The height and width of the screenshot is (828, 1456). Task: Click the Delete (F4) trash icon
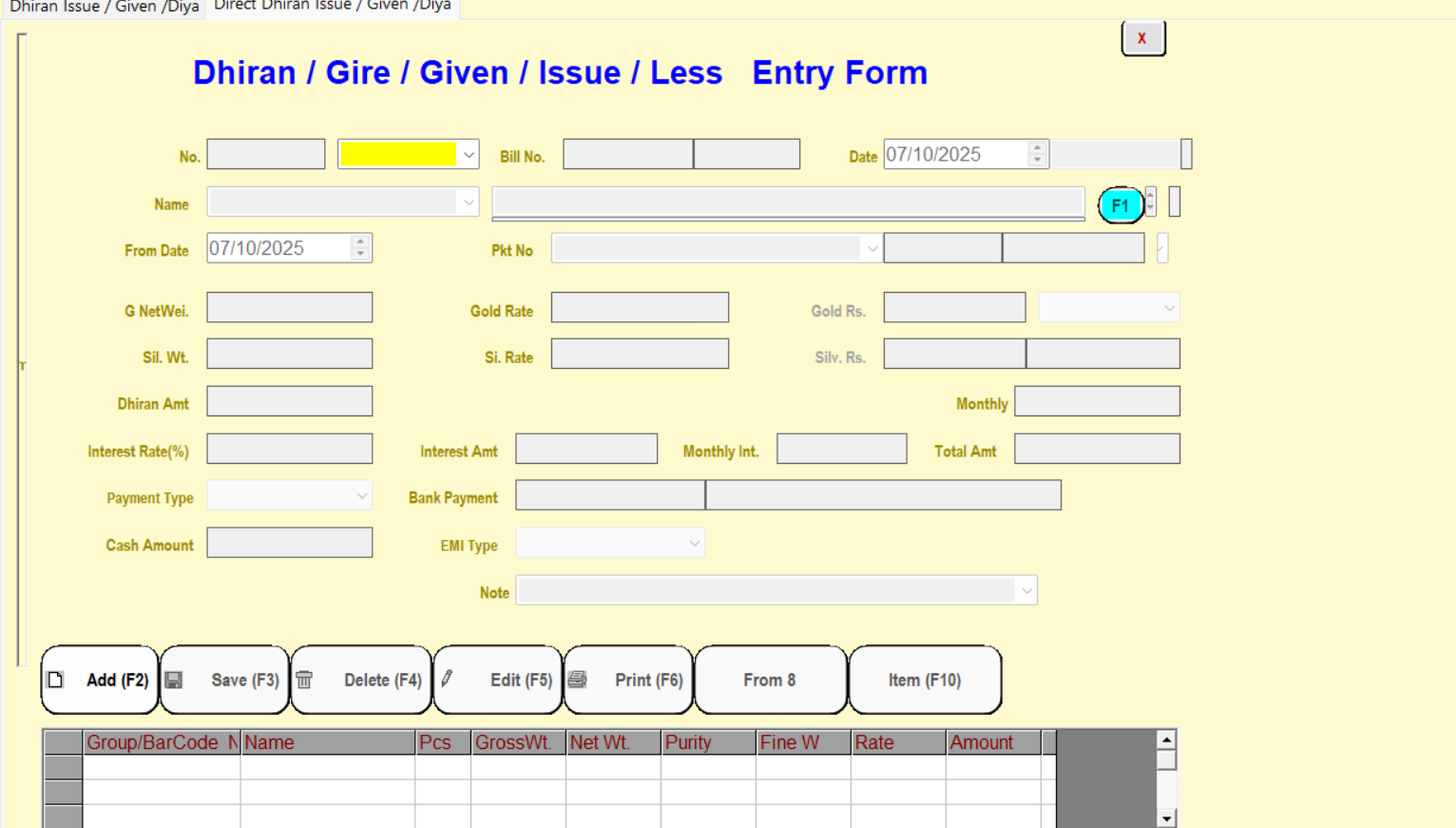(x=304, y=680)
